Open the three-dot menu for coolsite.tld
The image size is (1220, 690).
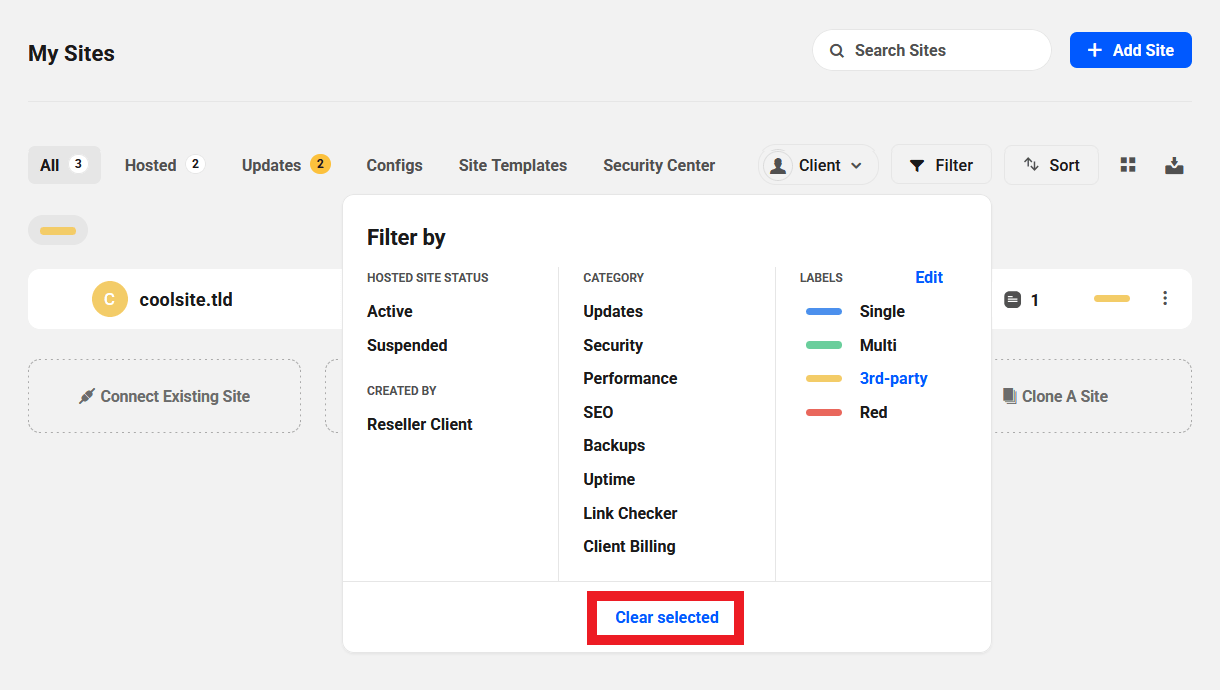point(1164,298)
